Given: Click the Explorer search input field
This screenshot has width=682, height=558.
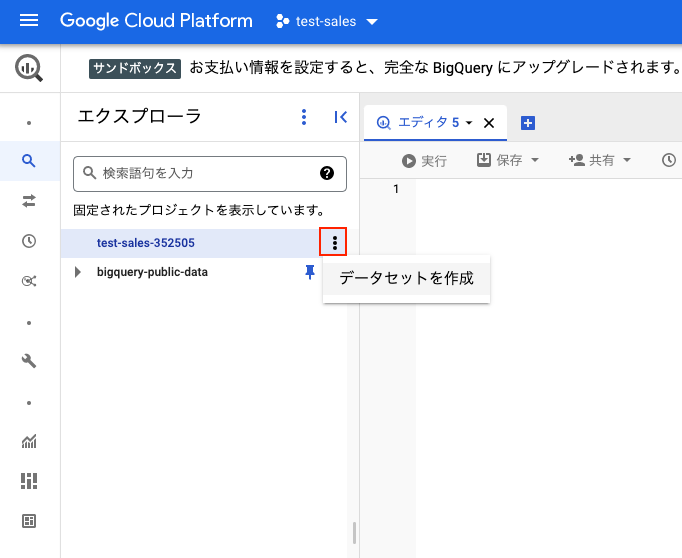Looking at the screenshot, I should [x=210, y=174].
